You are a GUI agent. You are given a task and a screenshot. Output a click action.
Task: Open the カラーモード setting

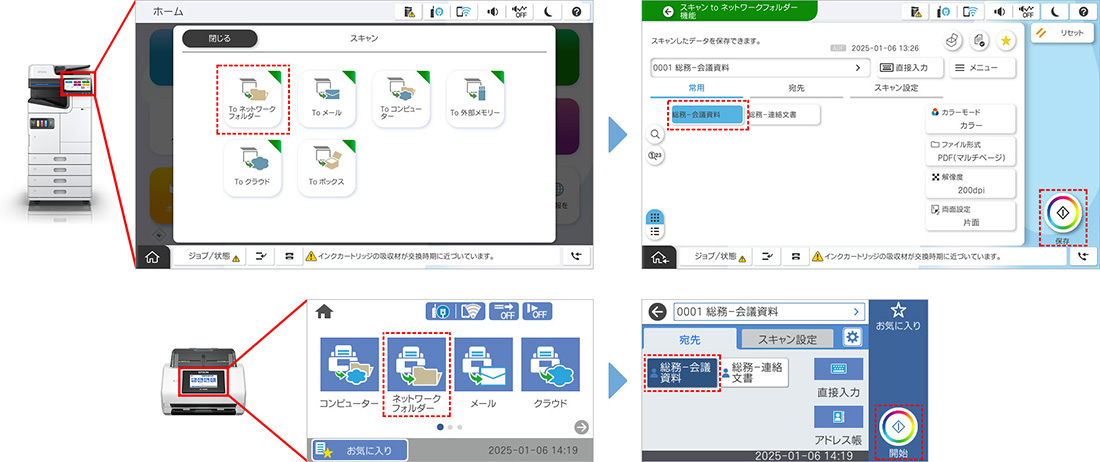970,120
